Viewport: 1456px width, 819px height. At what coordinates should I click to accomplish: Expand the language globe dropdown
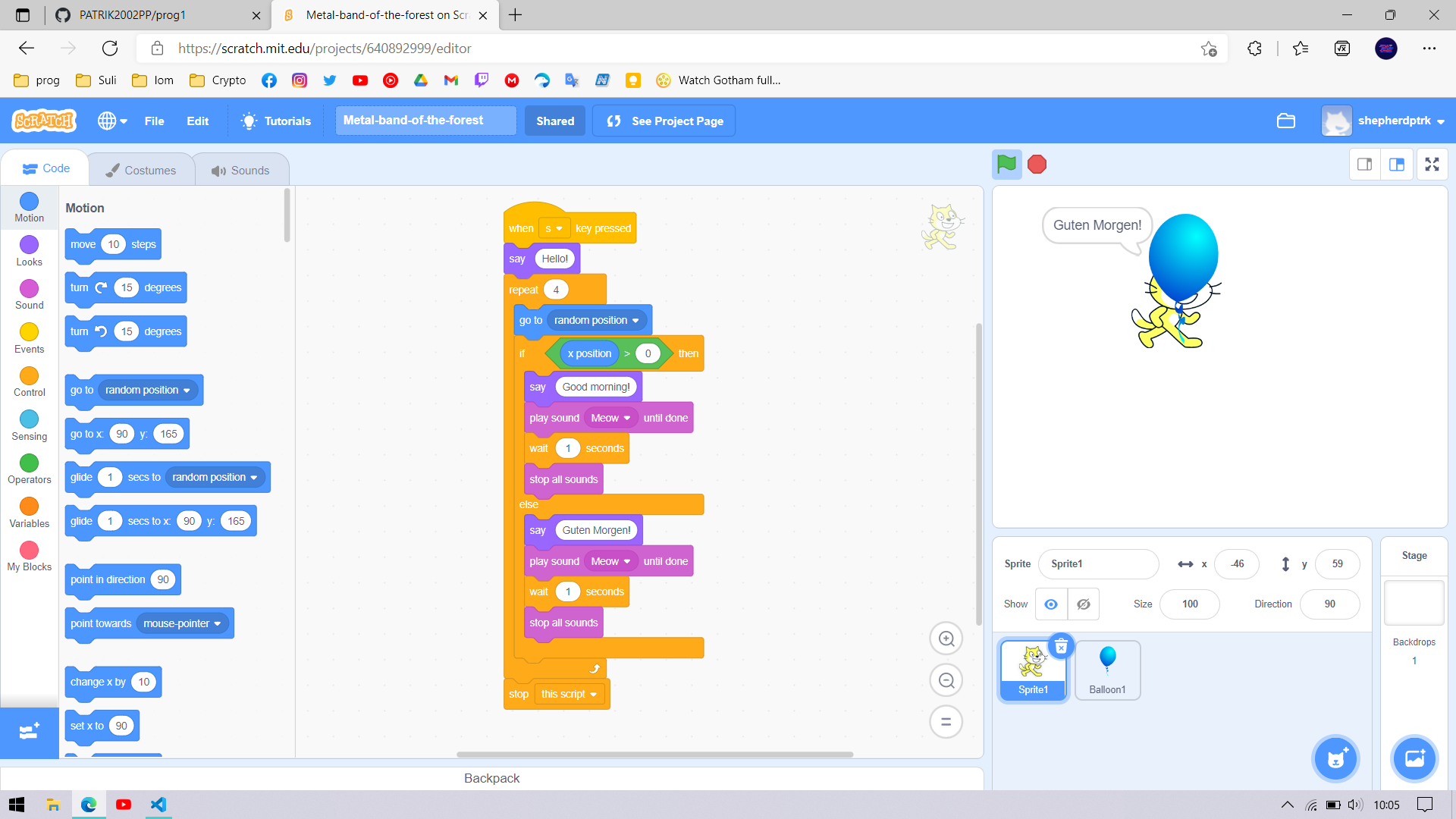[x=112, y=121]
